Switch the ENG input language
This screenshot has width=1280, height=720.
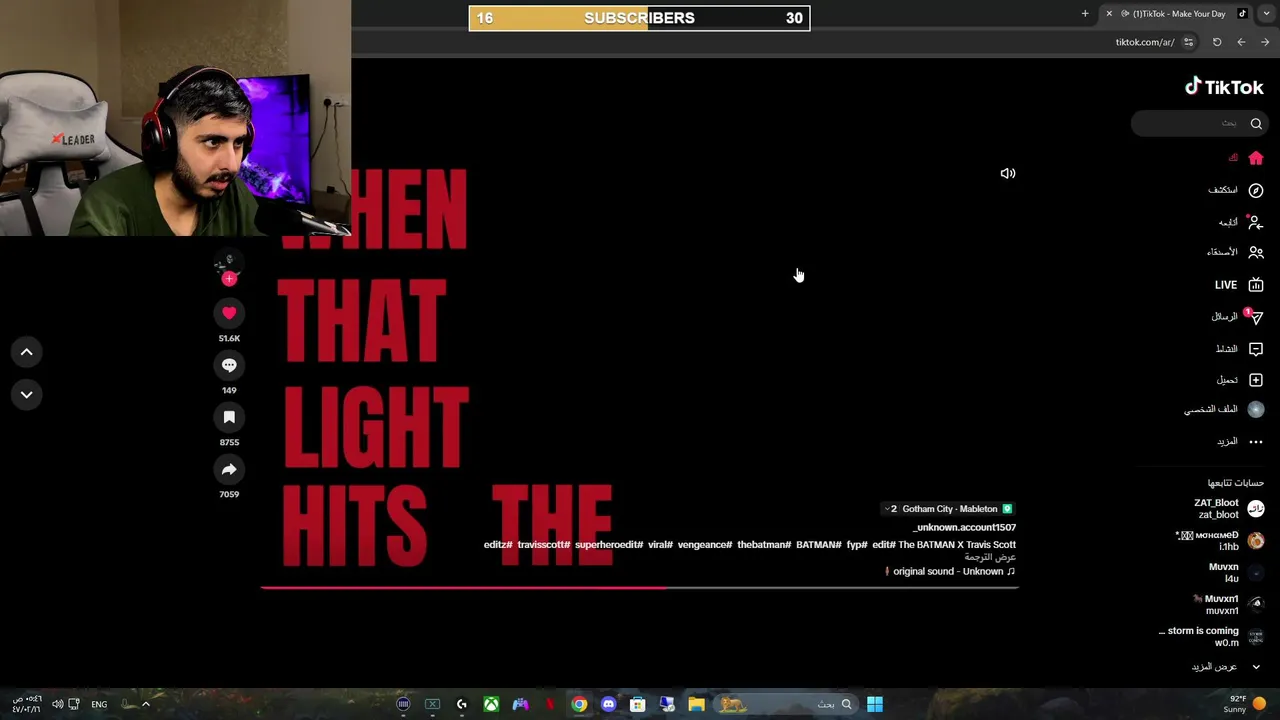point(99,704)
